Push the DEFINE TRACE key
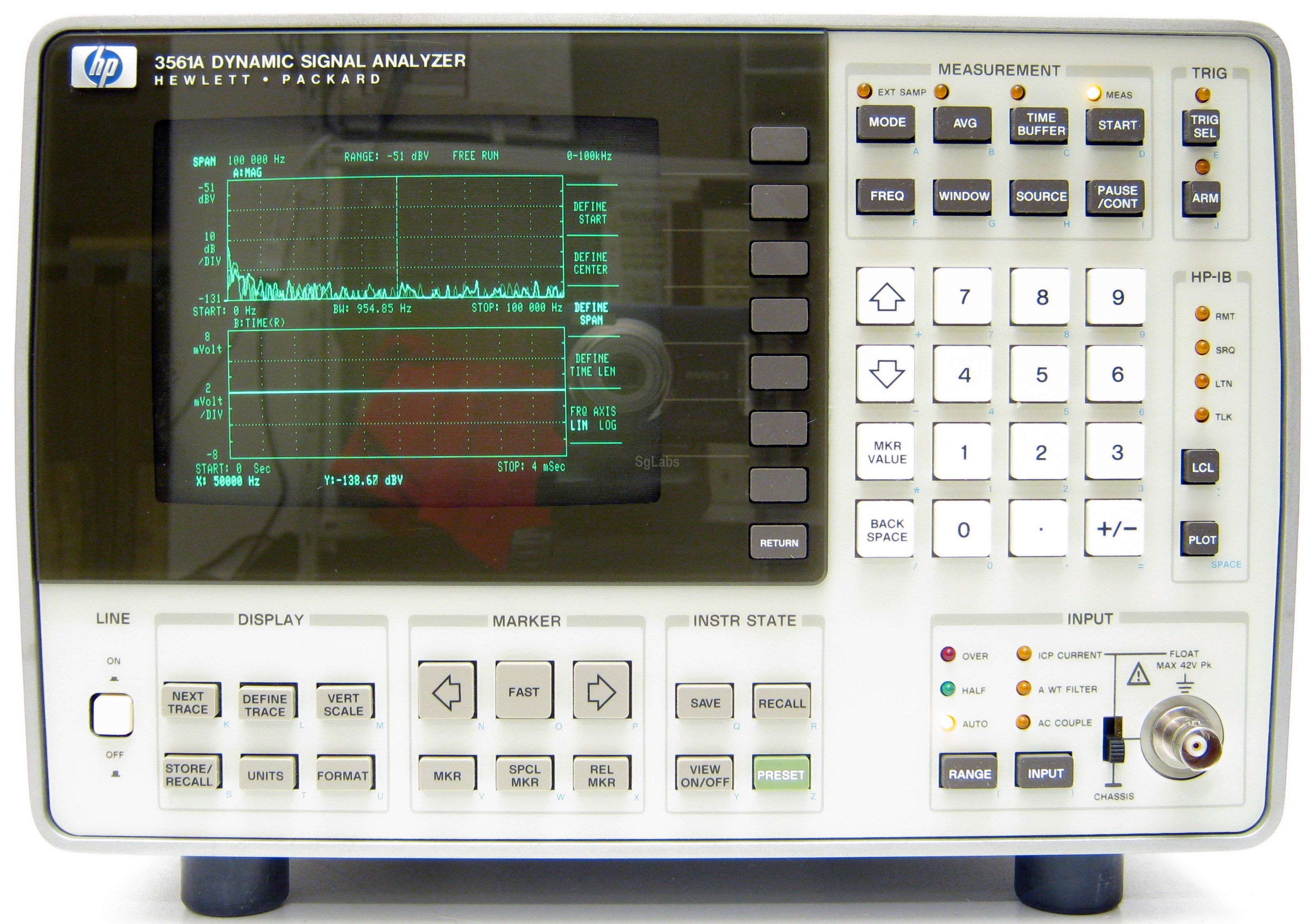This screenshot has height=924, width=1316. (x=267, y=702)
